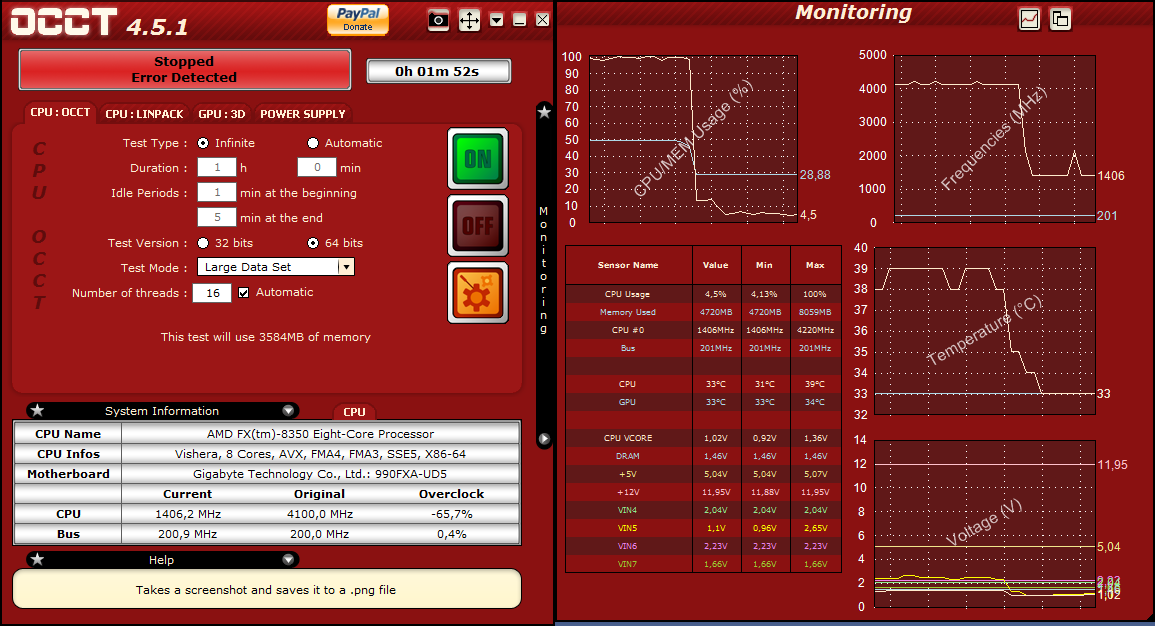Click the Temperature graph
This screenshot has height=626, width=1155.
point(984,331)
